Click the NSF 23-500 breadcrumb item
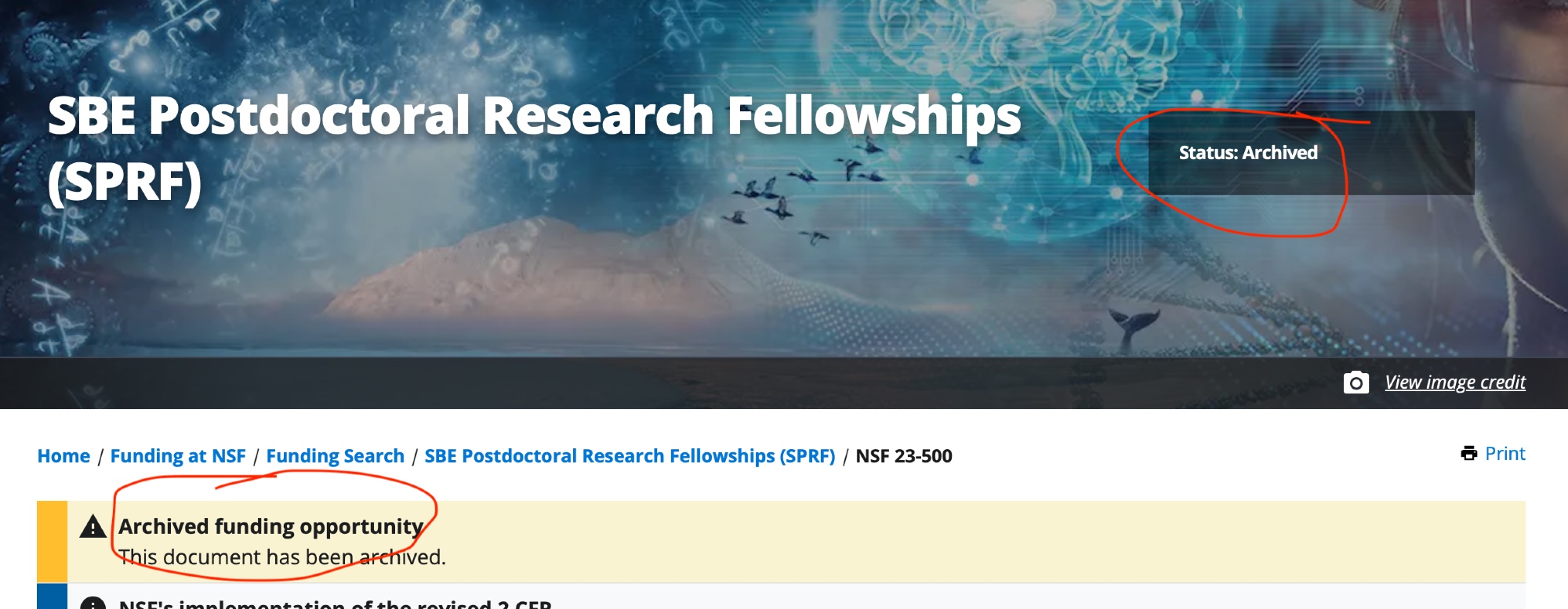This screenshot has width=1568, height=609. (903, 456)
